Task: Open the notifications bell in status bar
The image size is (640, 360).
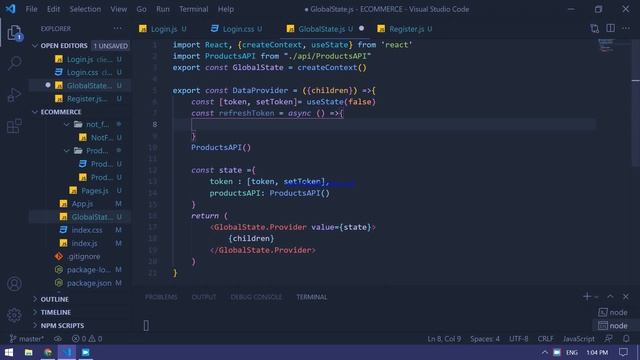Action: click(626, 339)
